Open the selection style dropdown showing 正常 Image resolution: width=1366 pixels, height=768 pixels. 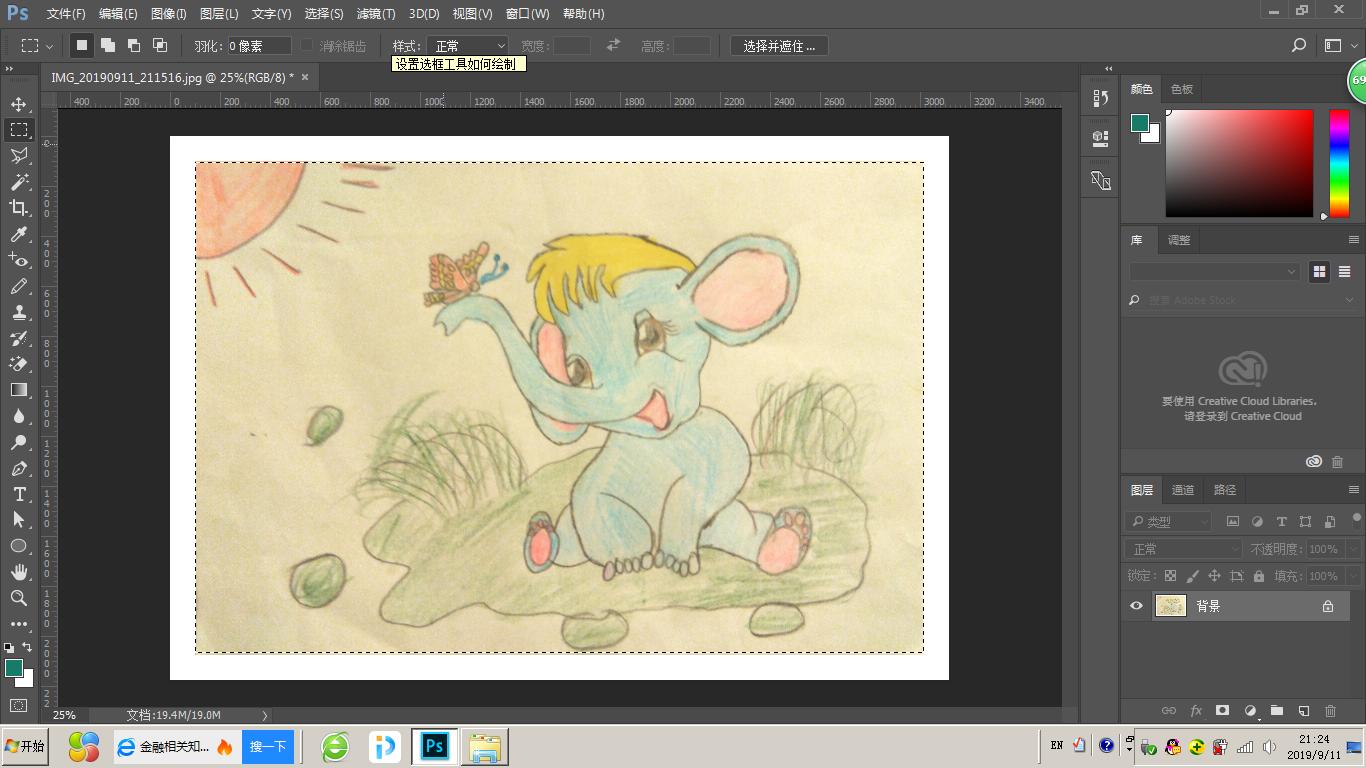coord(467,45)
